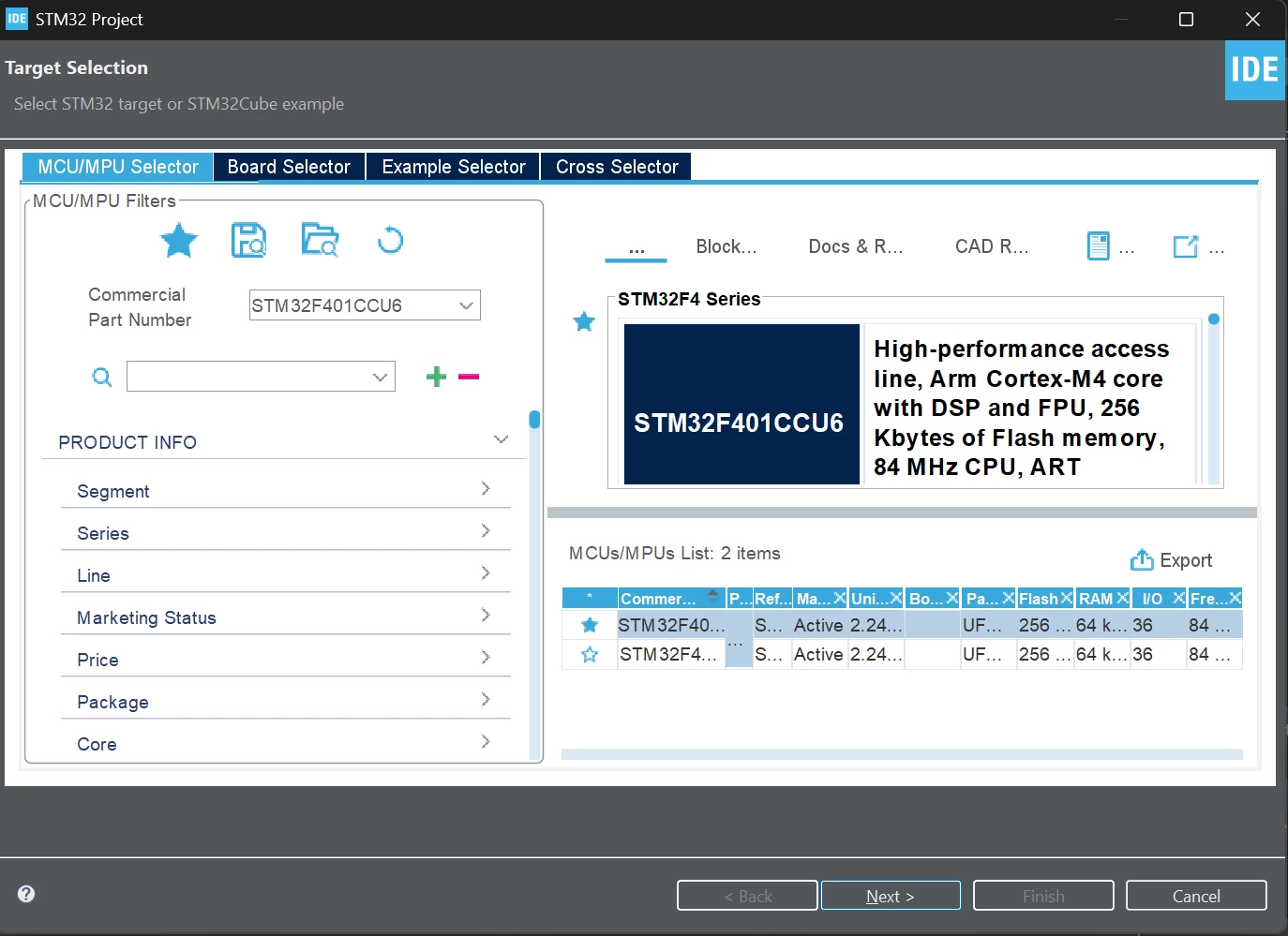The height and width of the screenshot is (936, 1288).
Task: Click the 'MCUs/MPUs List: 2 items' label
Action: tap(675, 554)
